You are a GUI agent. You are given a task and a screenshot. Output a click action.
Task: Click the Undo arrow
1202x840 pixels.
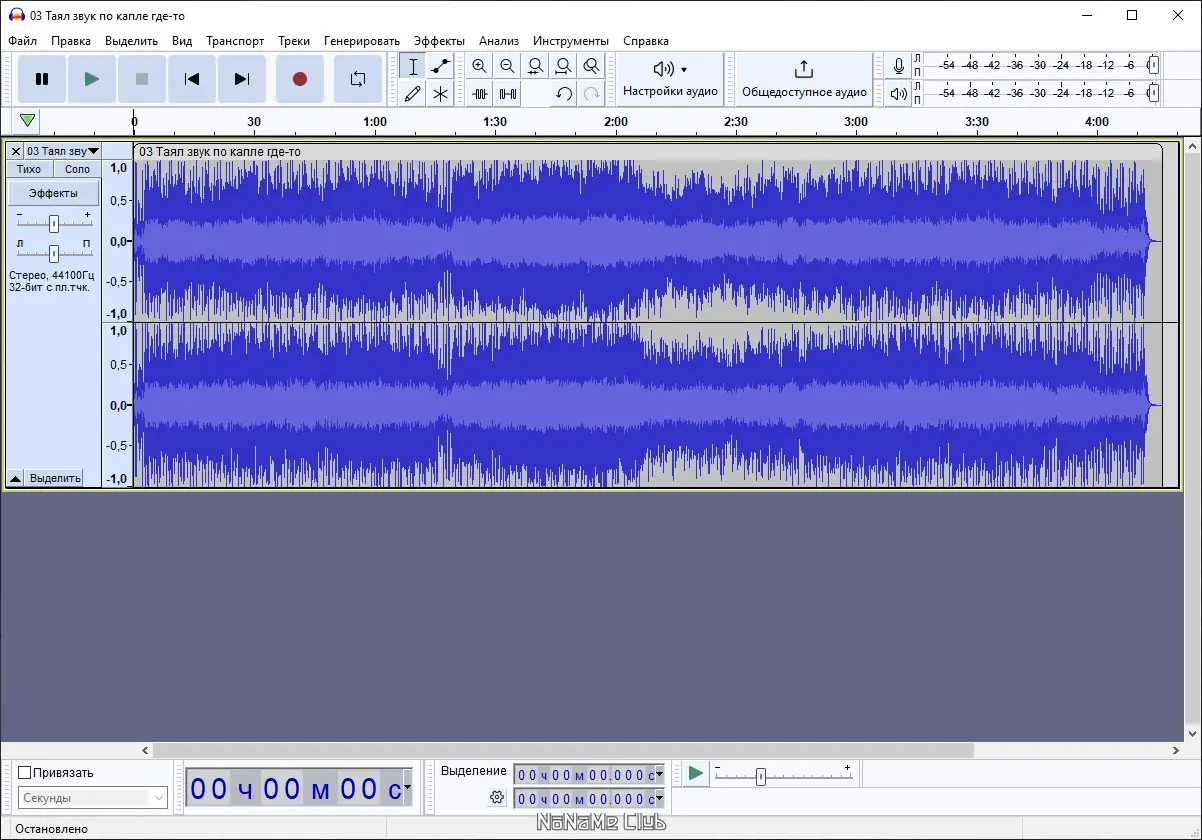click(564, 94)
